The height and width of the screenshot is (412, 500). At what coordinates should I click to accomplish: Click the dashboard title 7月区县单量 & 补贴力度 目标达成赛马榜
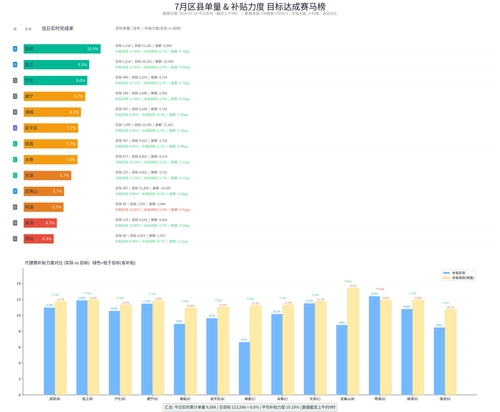pos(250,6)
